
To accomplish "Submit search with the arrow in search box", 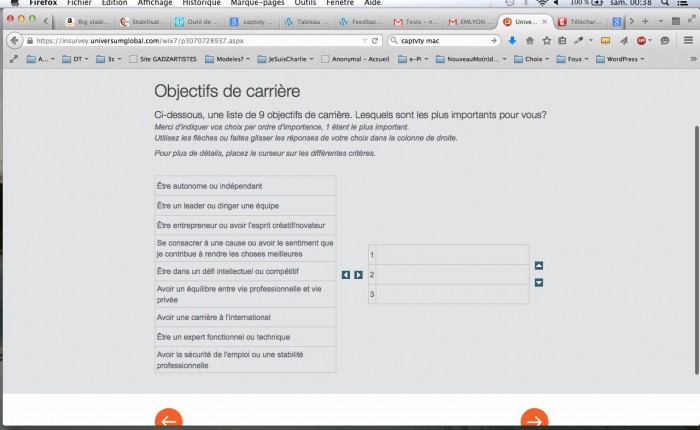I will [493, 41].
